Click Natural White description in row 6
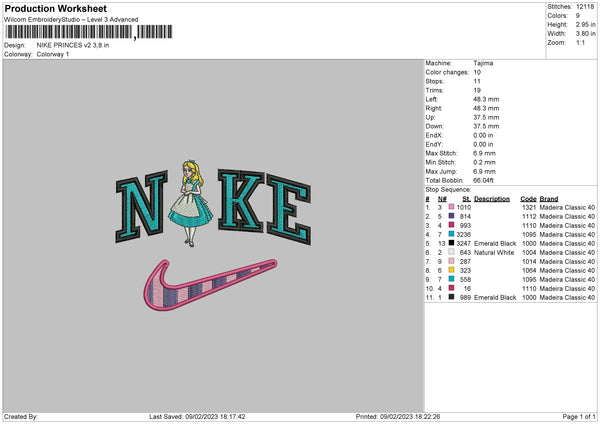The height and width of the screenshot is (424, 600). 494,253
